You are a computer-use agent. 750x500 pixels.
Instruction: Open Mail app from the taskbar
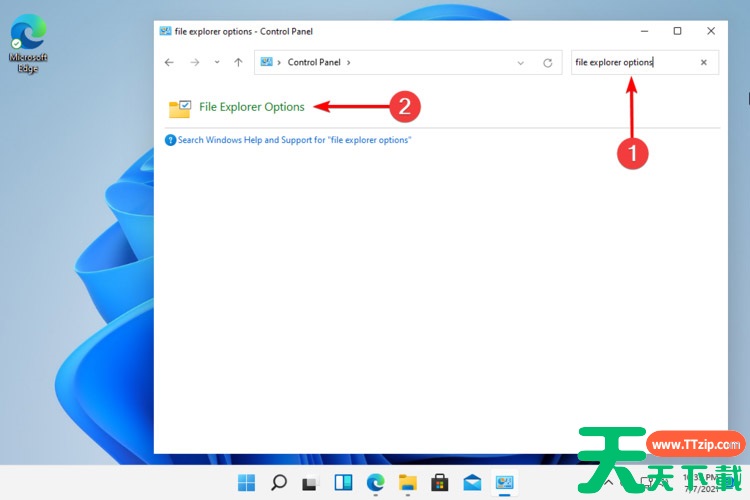pos(472,483)
